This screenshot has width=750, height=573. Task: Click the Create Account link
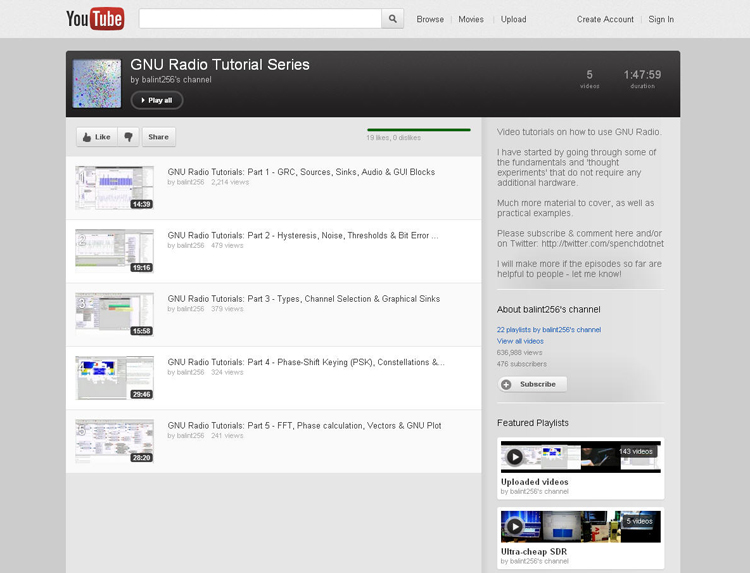coord(605,19)
